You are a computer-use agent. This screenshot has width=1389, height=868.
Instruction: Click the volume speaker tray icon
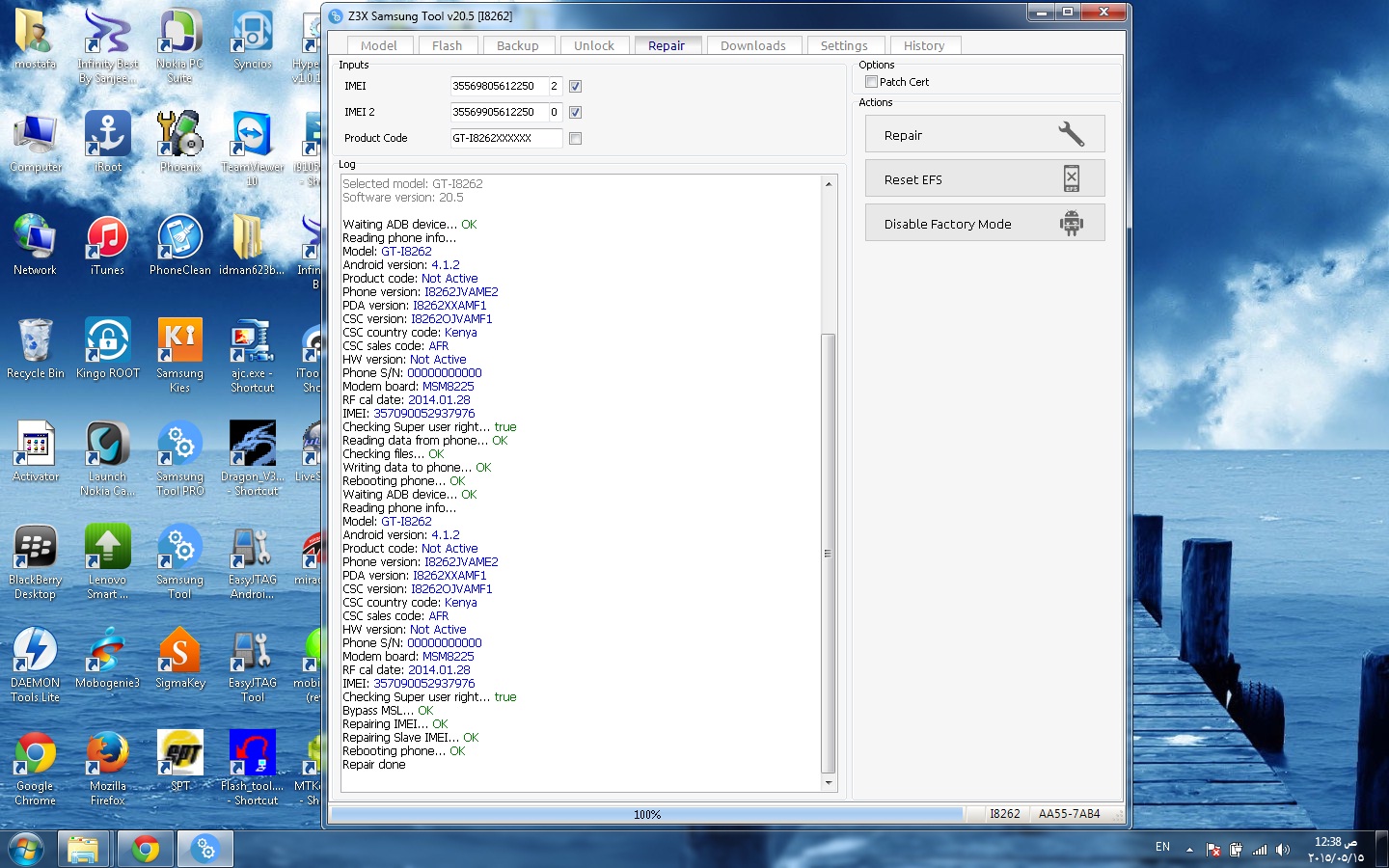pos(1282,850)
